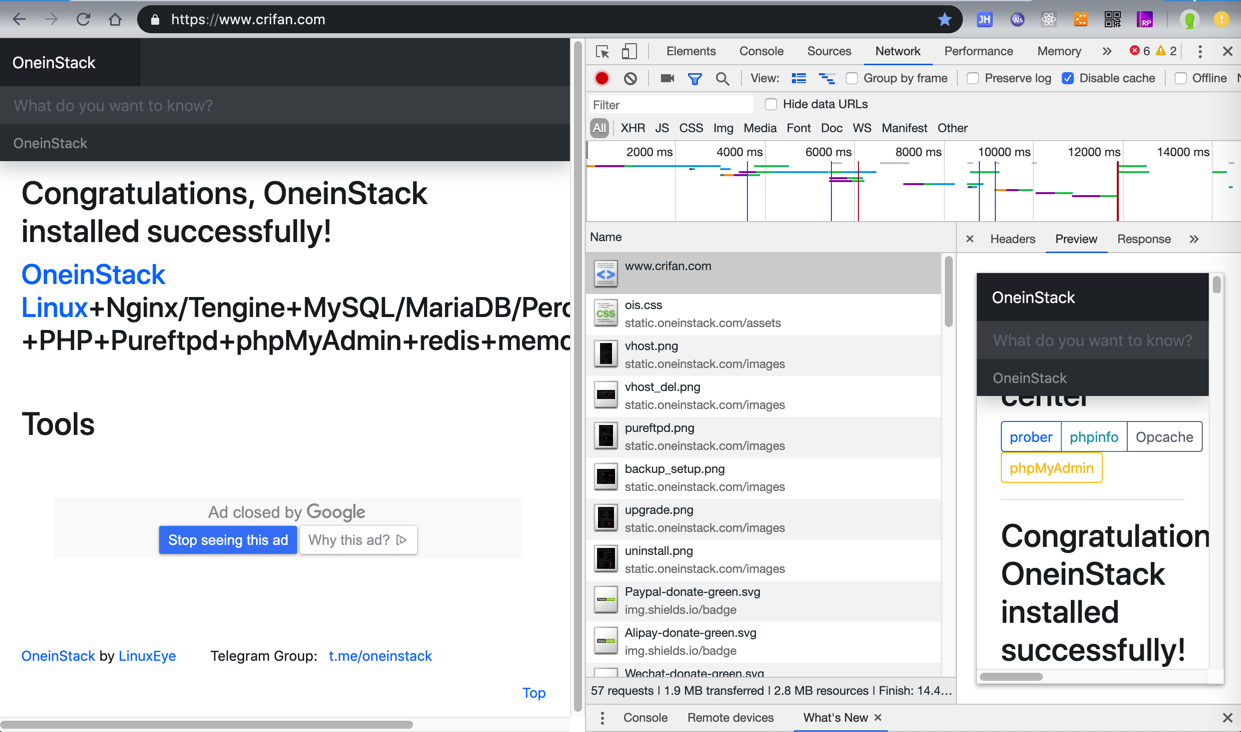Click the Why this ad? button

click(x=358, y=540)
